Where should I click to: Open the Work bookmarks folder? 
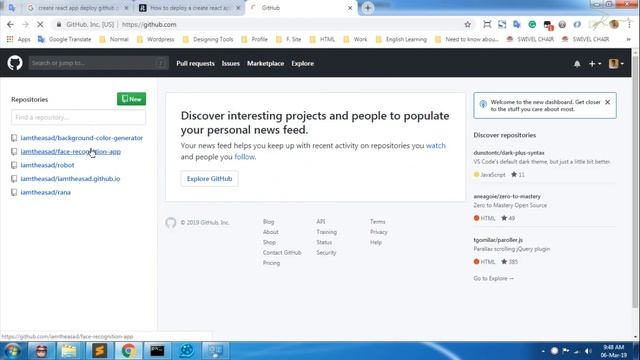(x=356, y=39)
